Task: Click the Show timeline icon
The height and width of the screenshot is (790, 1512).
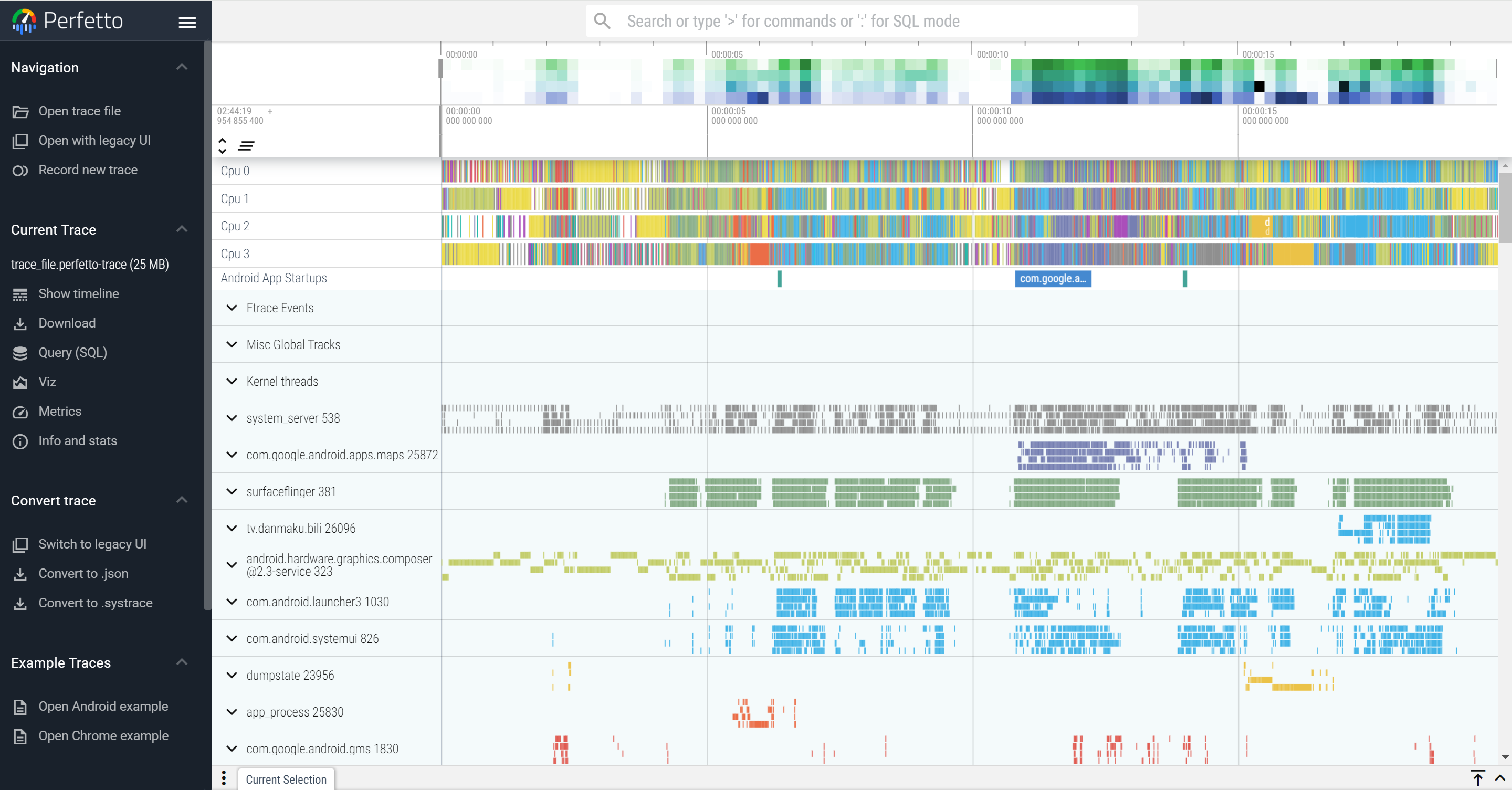Action: [20, 294]
